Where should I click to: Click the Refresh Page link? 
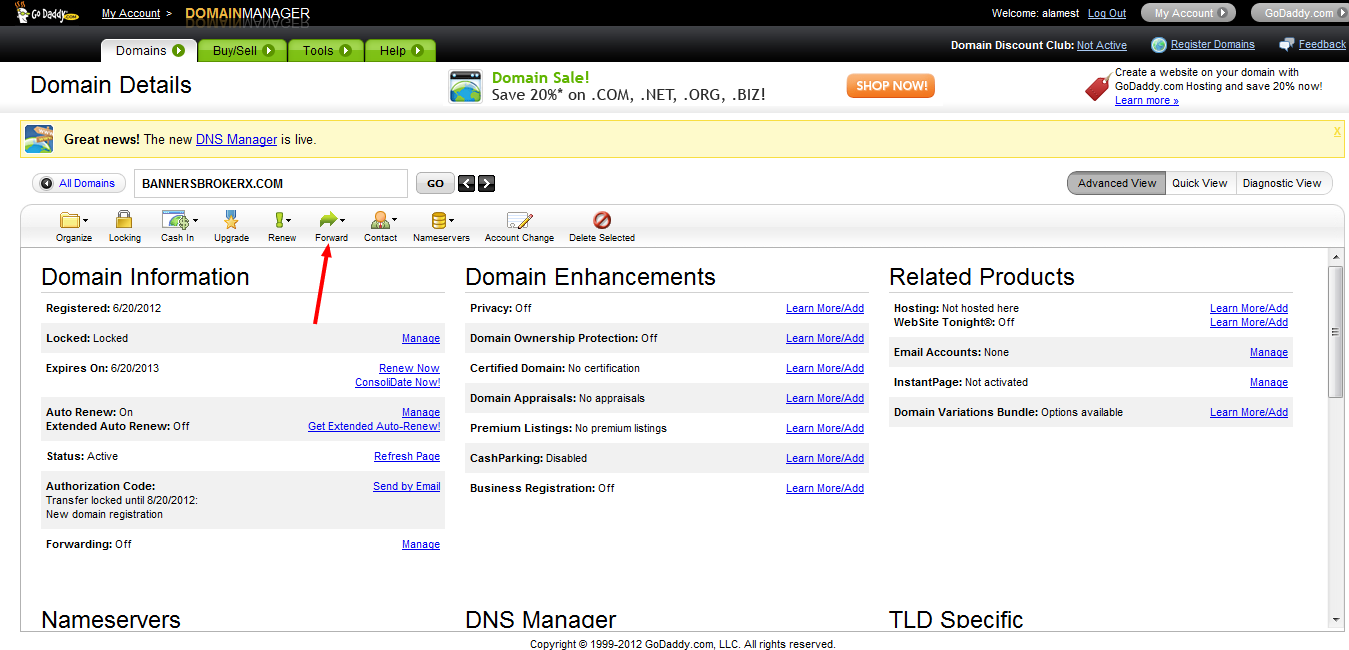(407, 456)
